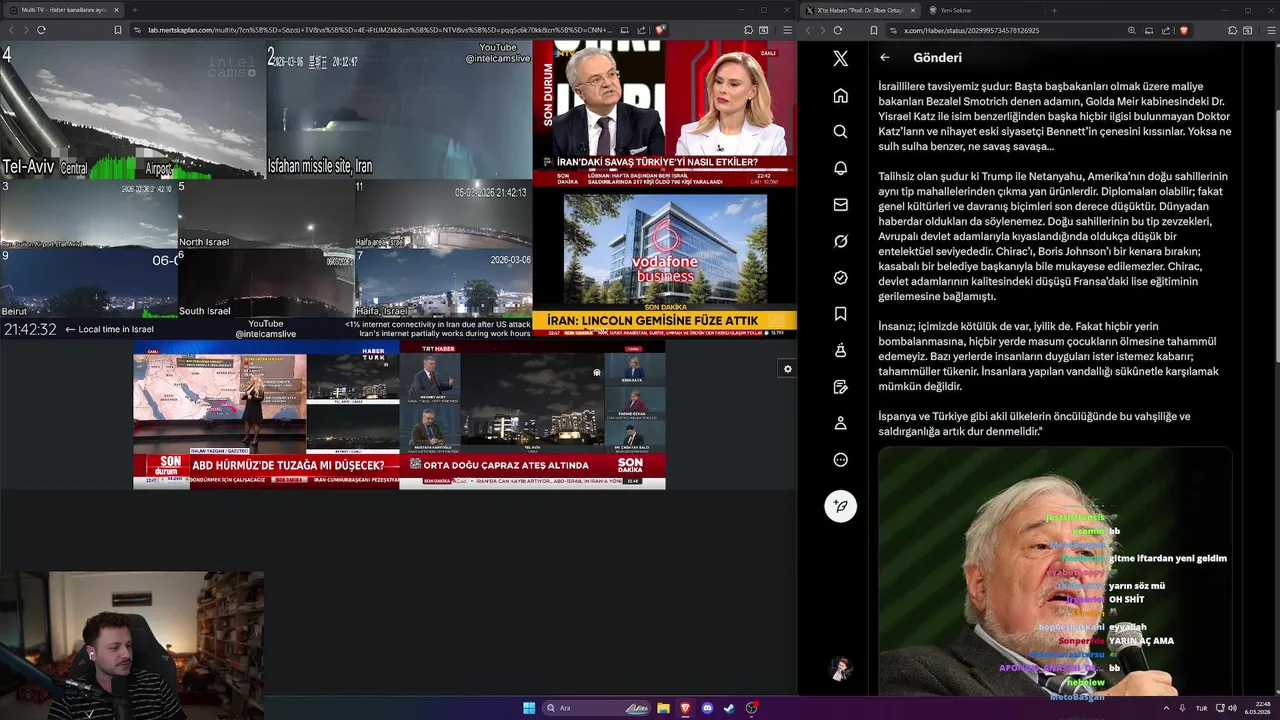Image resolution: width=1280 pixels, height=720 pixels.
Task: Open İlber Ortaylı photo in the post
Action: pos(1055,572)
